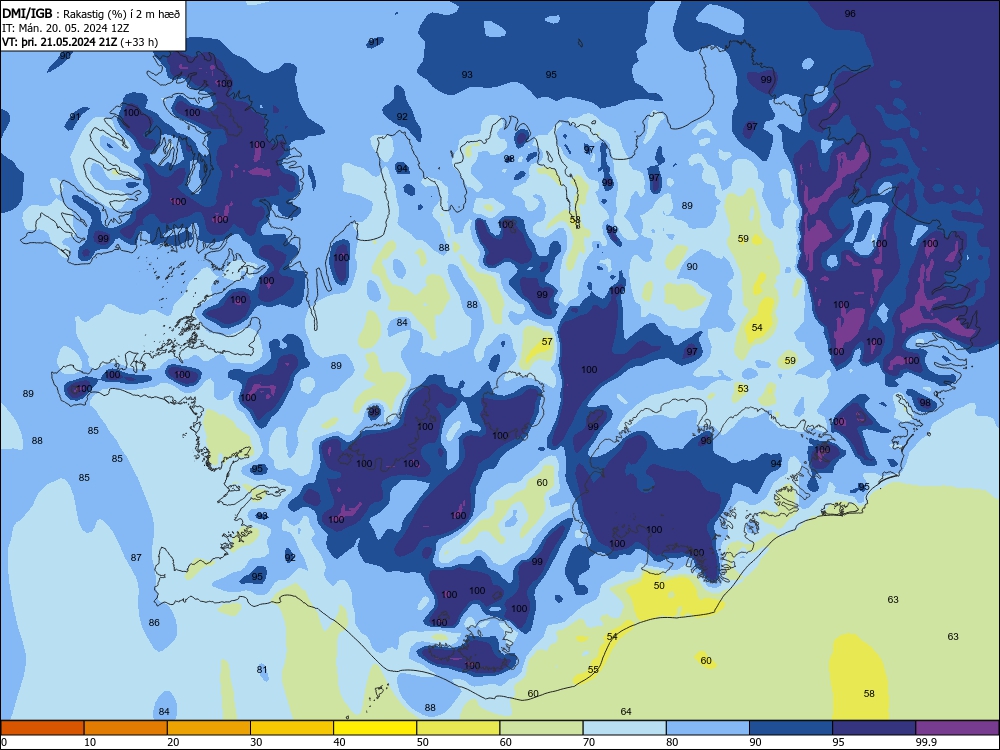Click the humidity value '64' on the map
Viewport: 1000px width, 750px height.
[626, 712]
